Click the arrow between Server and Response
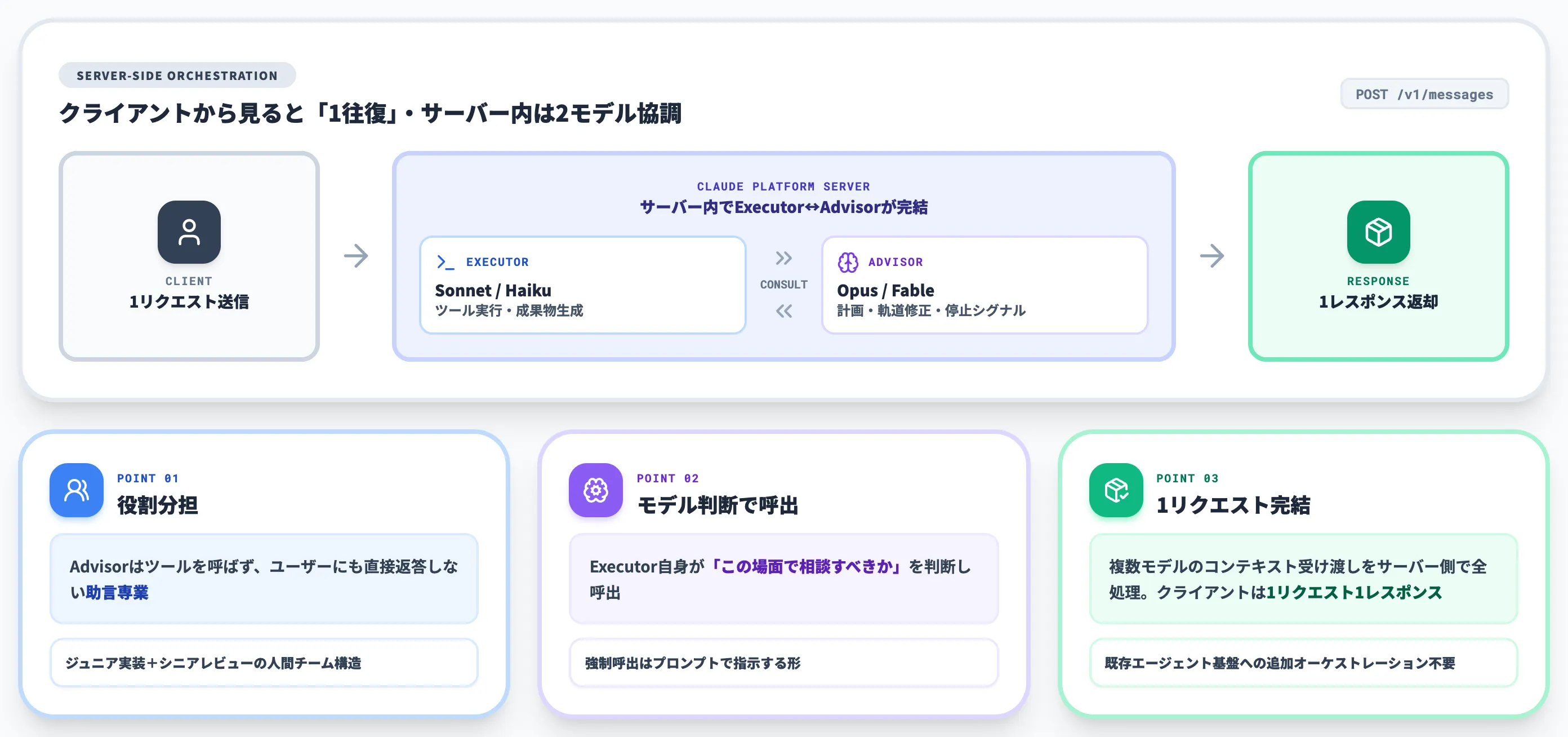The image size is (1568, 737). pyautogui.click(x=1212, y=256)
